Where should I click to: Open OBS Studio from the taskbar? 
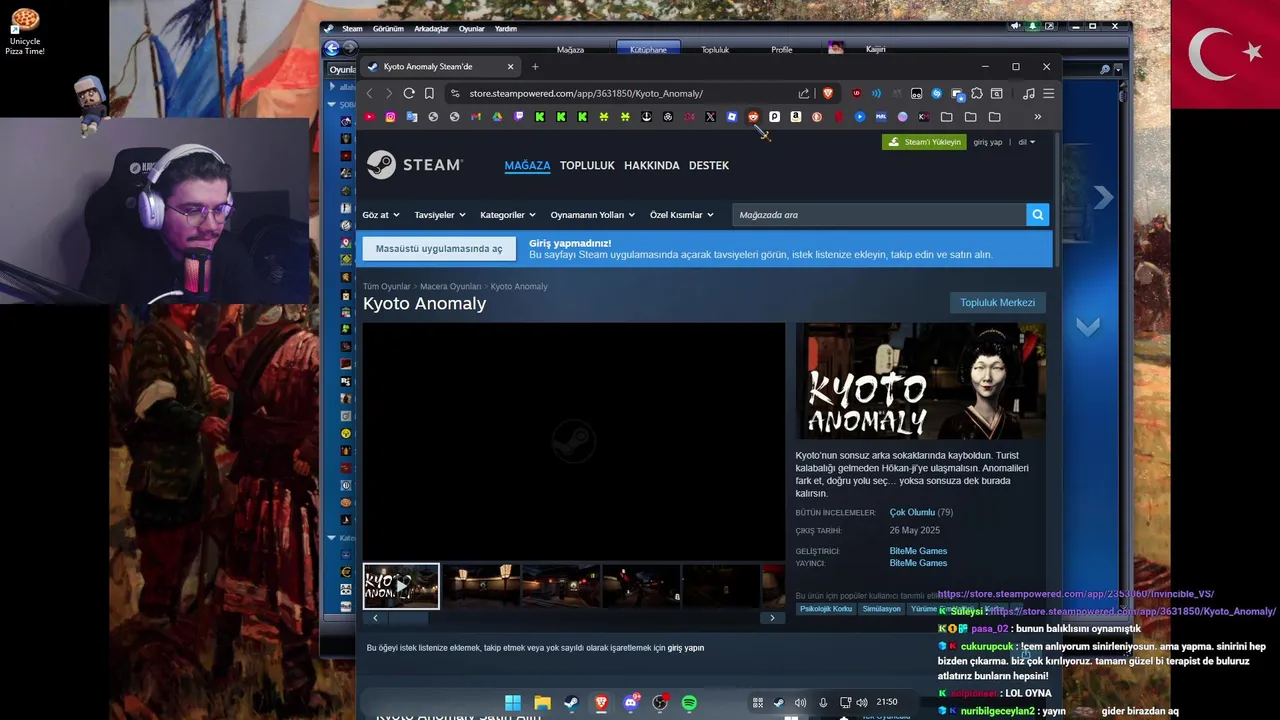point(660,703)
